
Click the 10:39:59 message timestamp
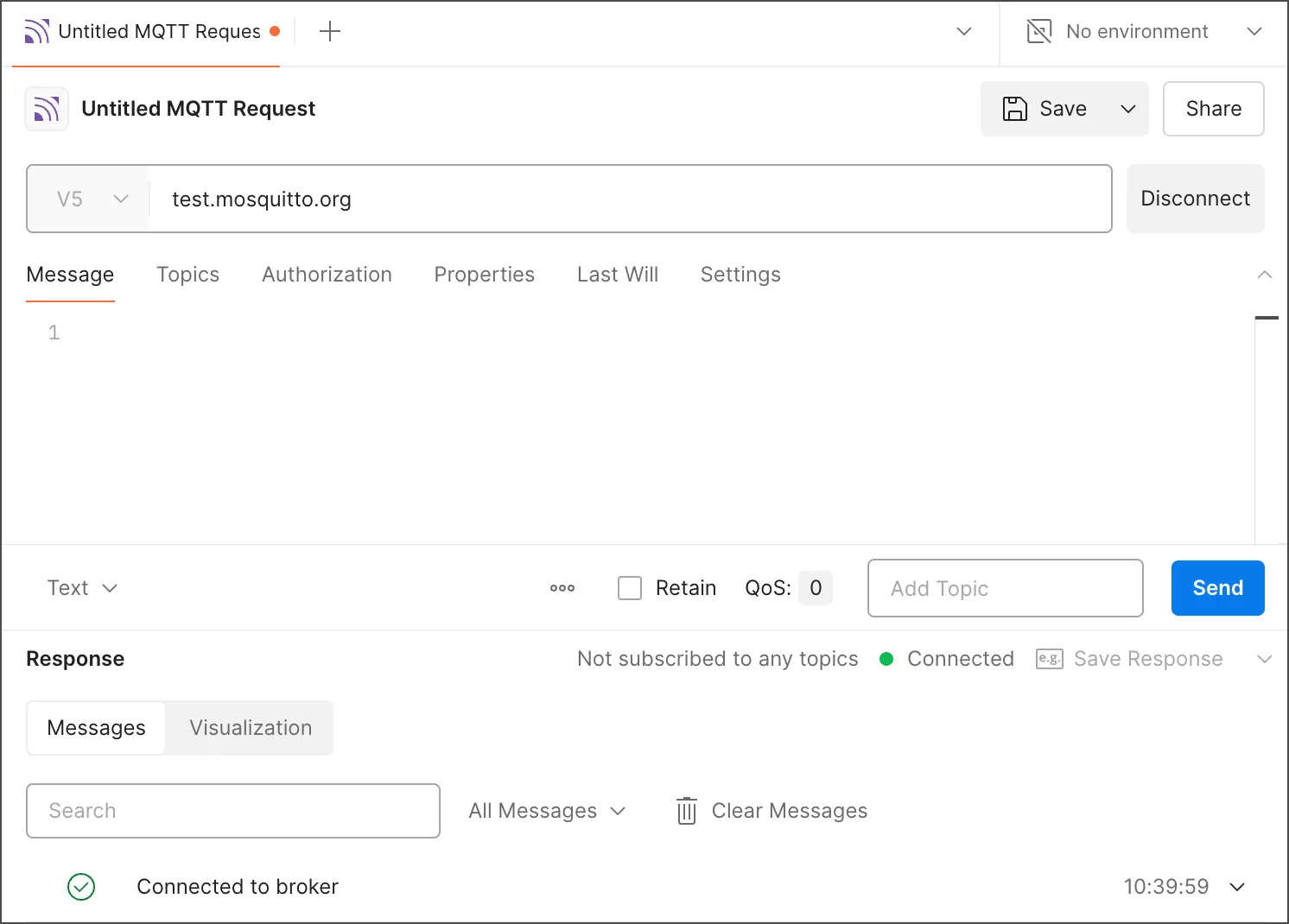pyautogui.click(x=1166, y=887)
